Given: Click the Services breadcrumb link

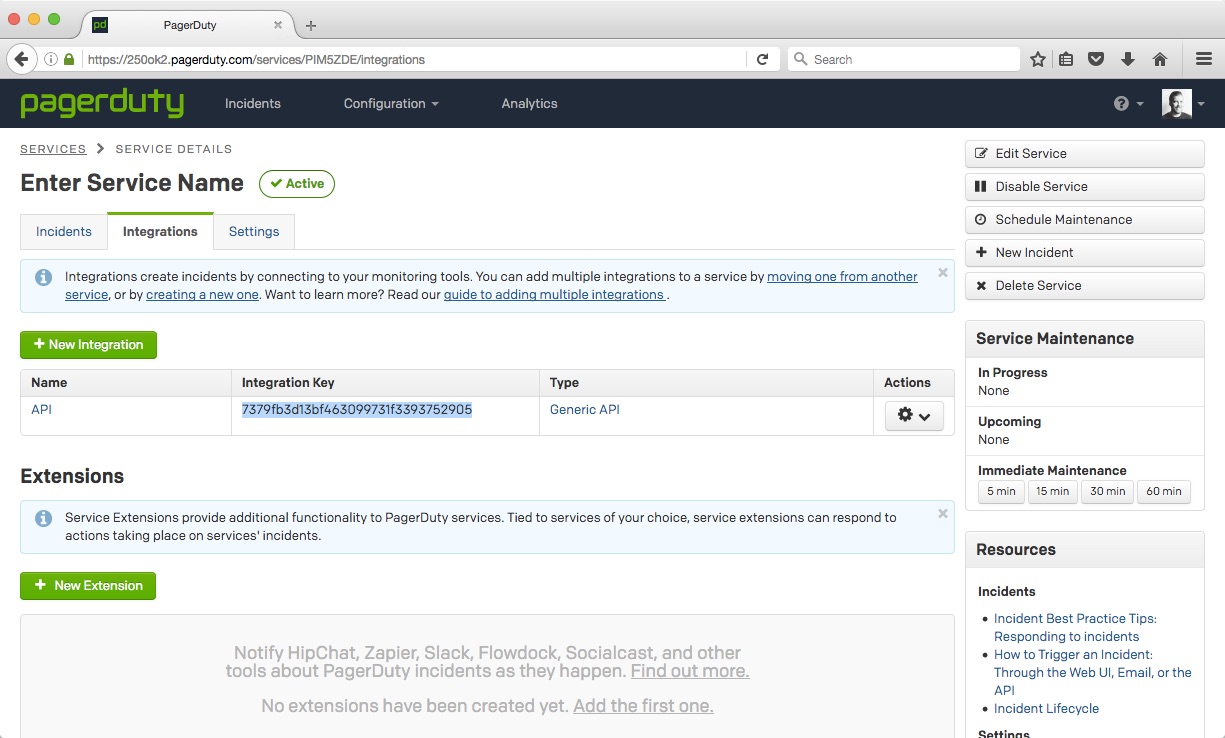Looking at the screenshot, I should point(53,149).
